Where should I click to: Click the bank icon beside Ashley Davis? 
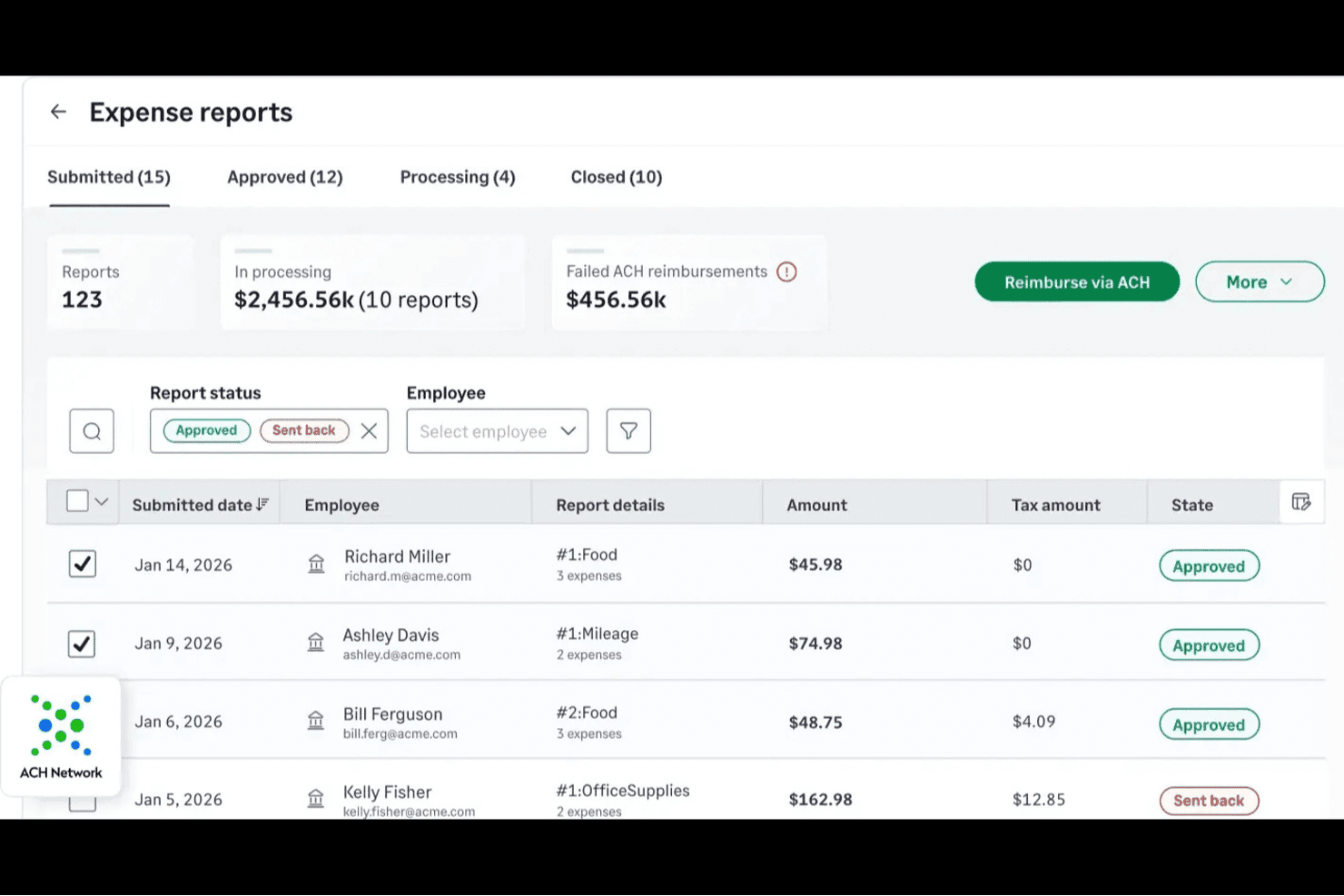click(x=316, y=643)
